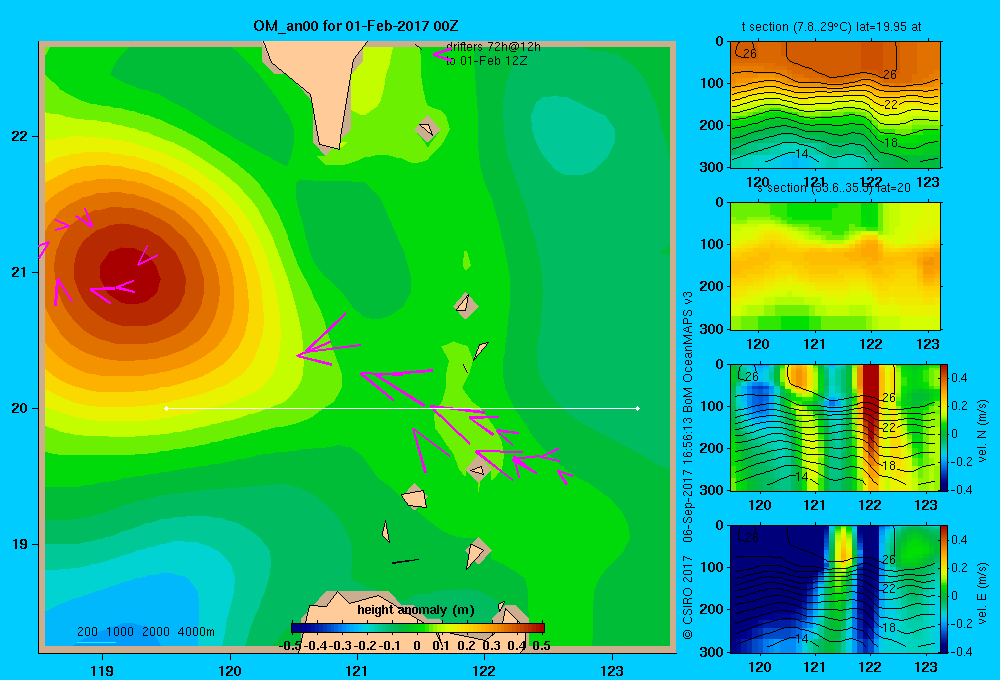Click the main map latitude tick label 21
1000x680 pixels.
20,272
